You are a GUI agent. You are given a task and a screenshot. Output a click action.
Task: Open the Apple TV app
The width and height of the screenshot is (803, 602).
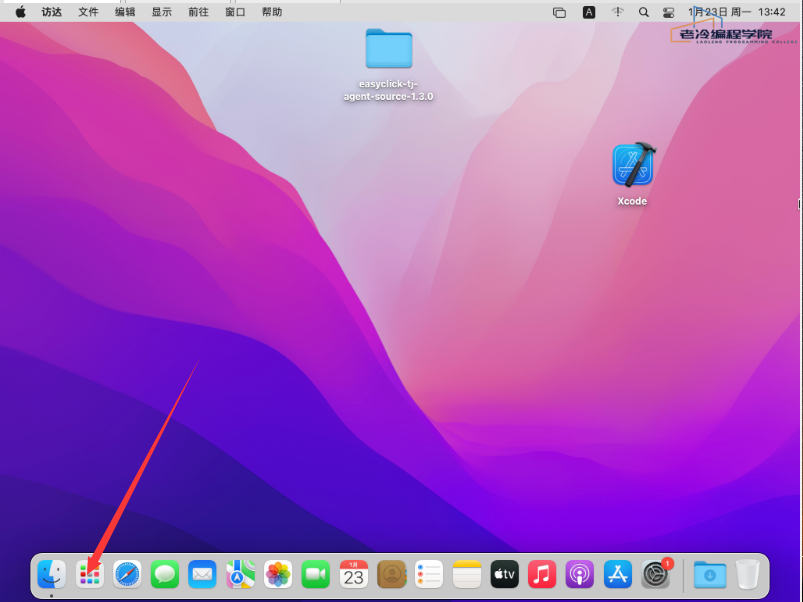504,574
